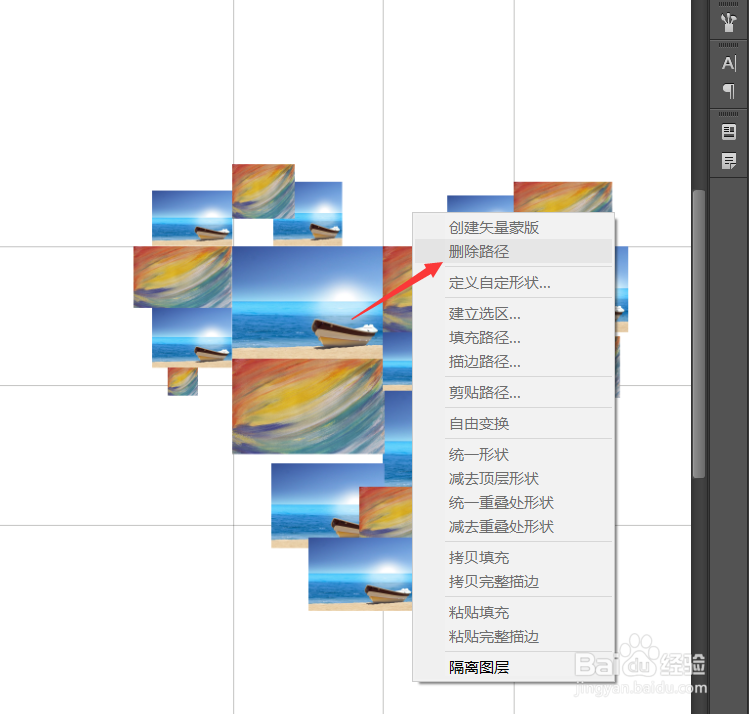Open the Brush Presets panel icon
Image resolution: width=749 pixels, height=714 pixels.
point(728,22)
